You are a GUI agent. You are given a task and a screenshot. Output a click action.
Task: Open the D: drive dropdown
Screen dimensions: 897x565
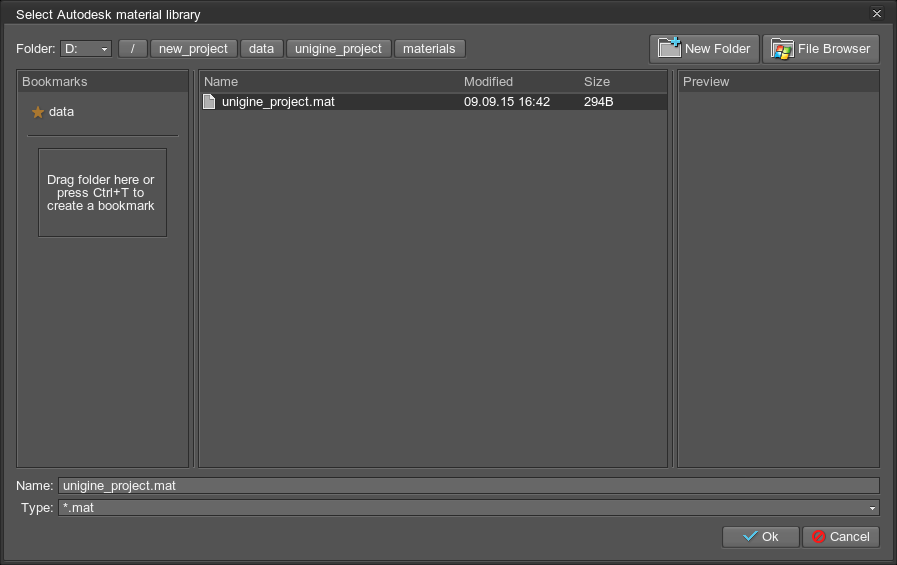point(86,49)
